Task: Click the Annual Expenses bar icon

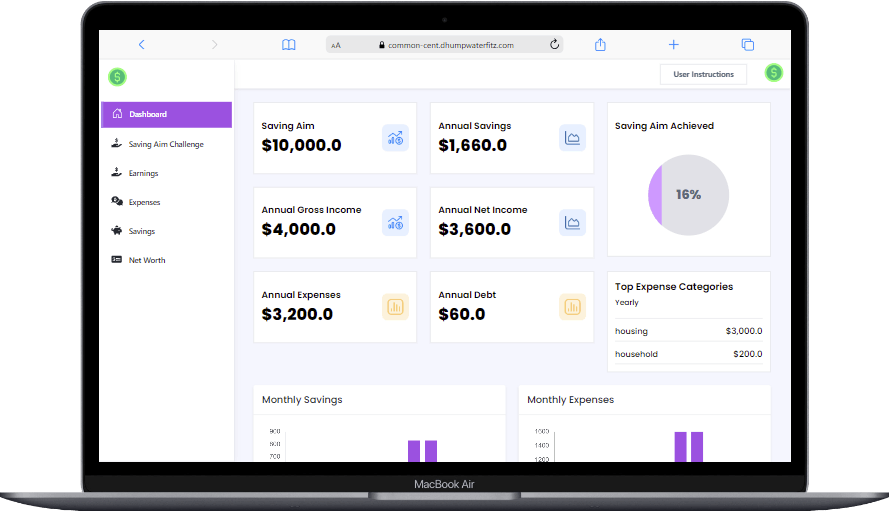Action: coord(395,307)
